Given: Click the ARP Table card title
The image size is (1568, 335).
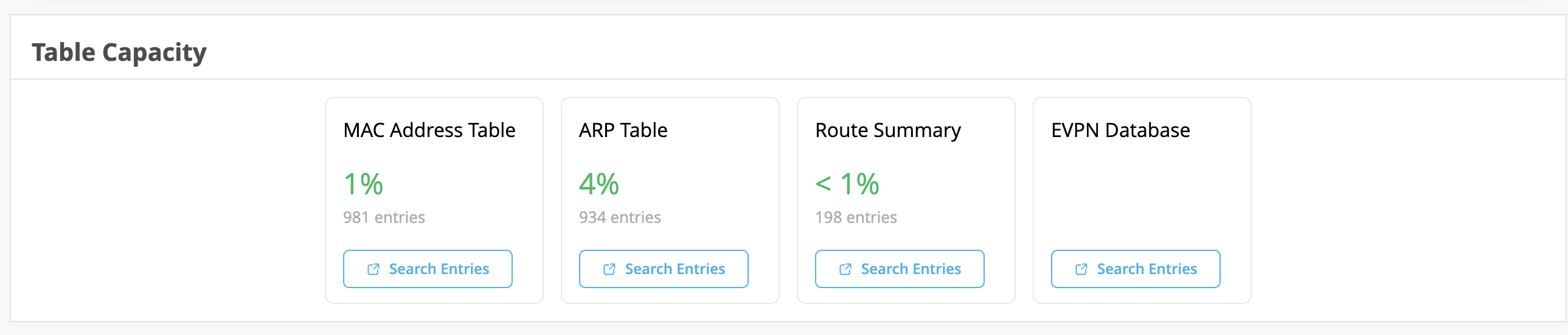Looking at the screenshot, I should tap(623, 130).
